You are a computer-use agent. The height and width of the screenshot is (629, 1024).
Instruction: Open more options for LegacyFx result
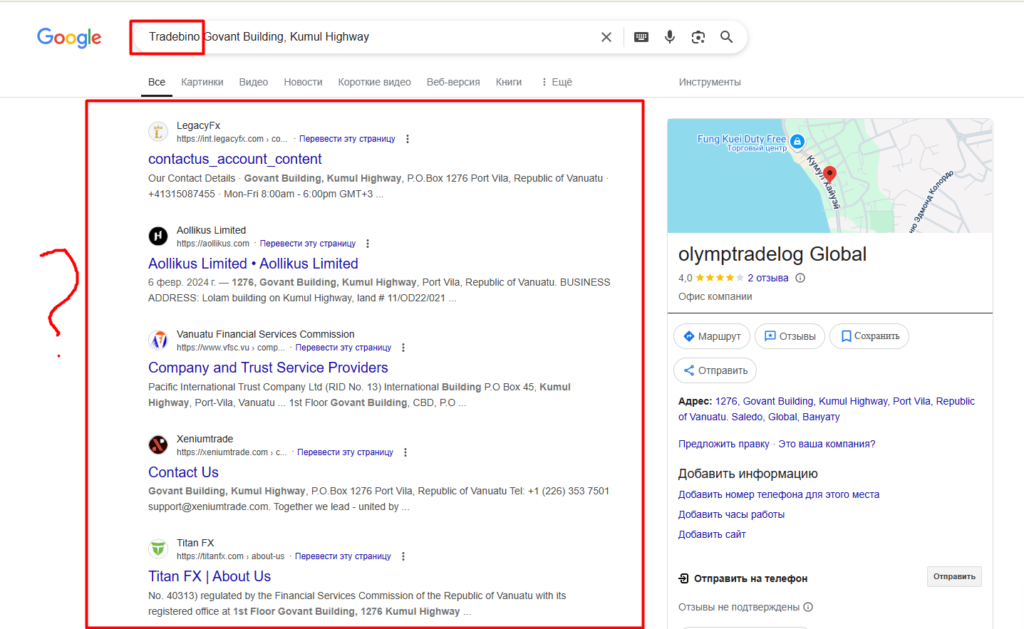coord(408,139)
